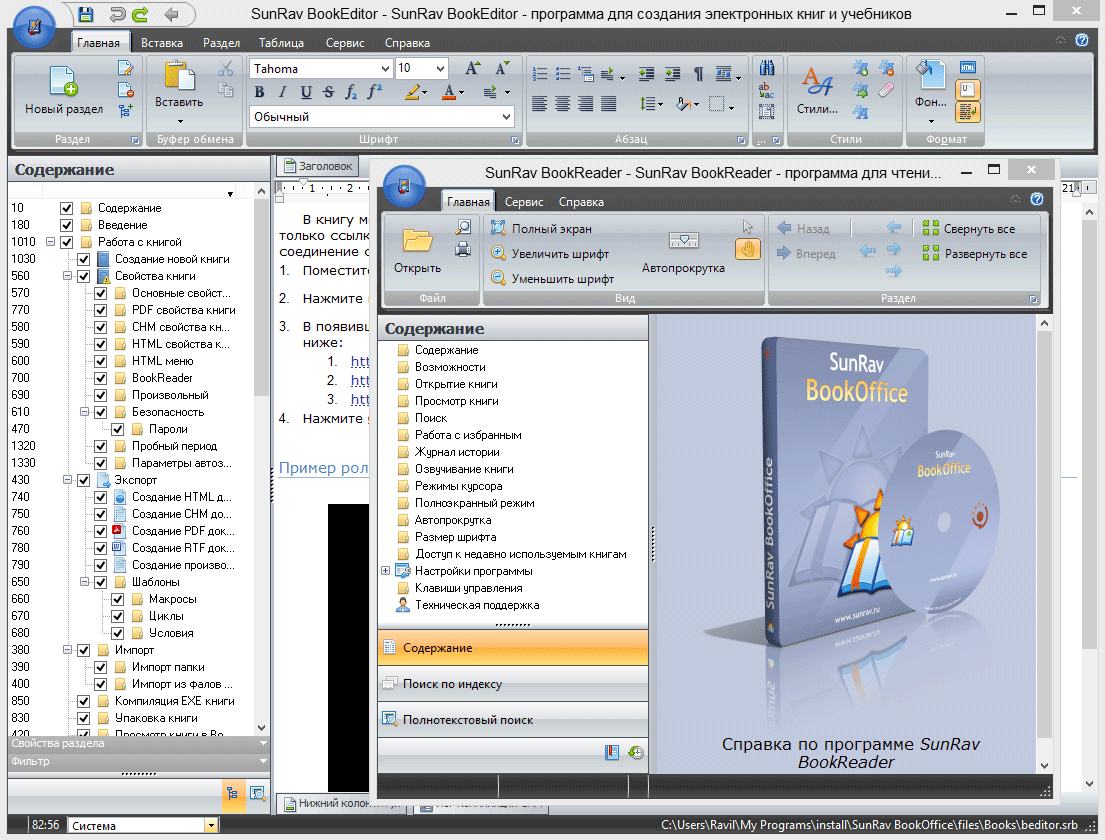Toggle Strikethrough formatting
The height and width of the screenshot is (840, 1105).
click(x=328, y=92)
